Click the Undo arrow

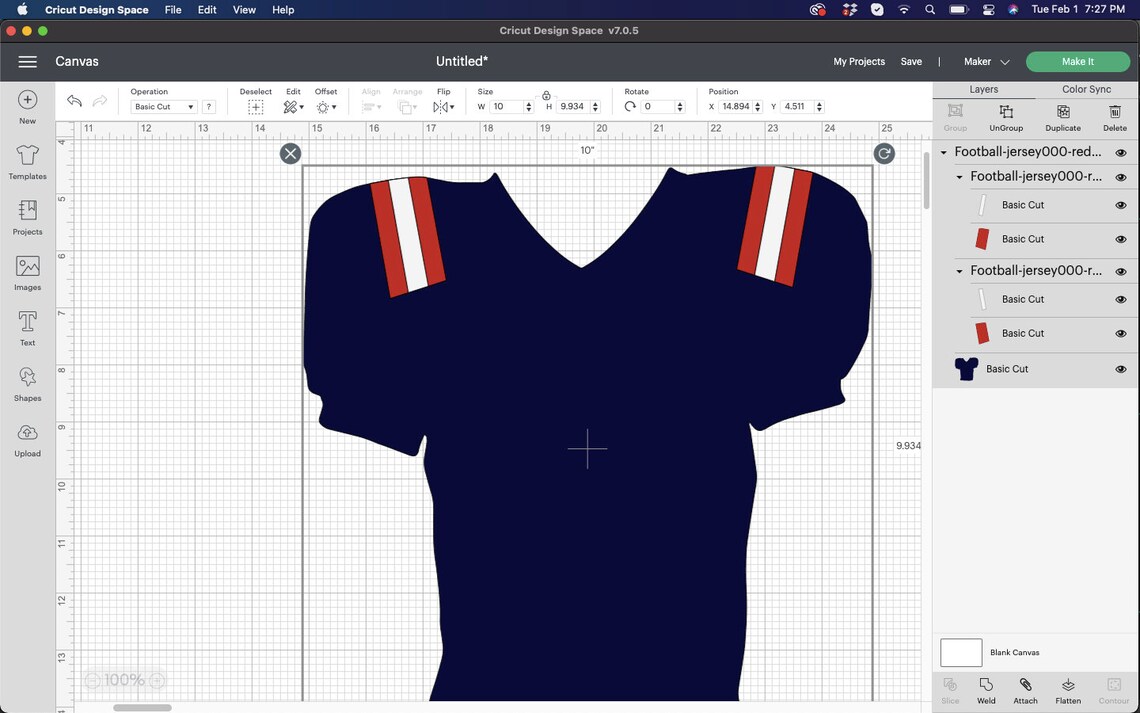click(x=74, y=100)
